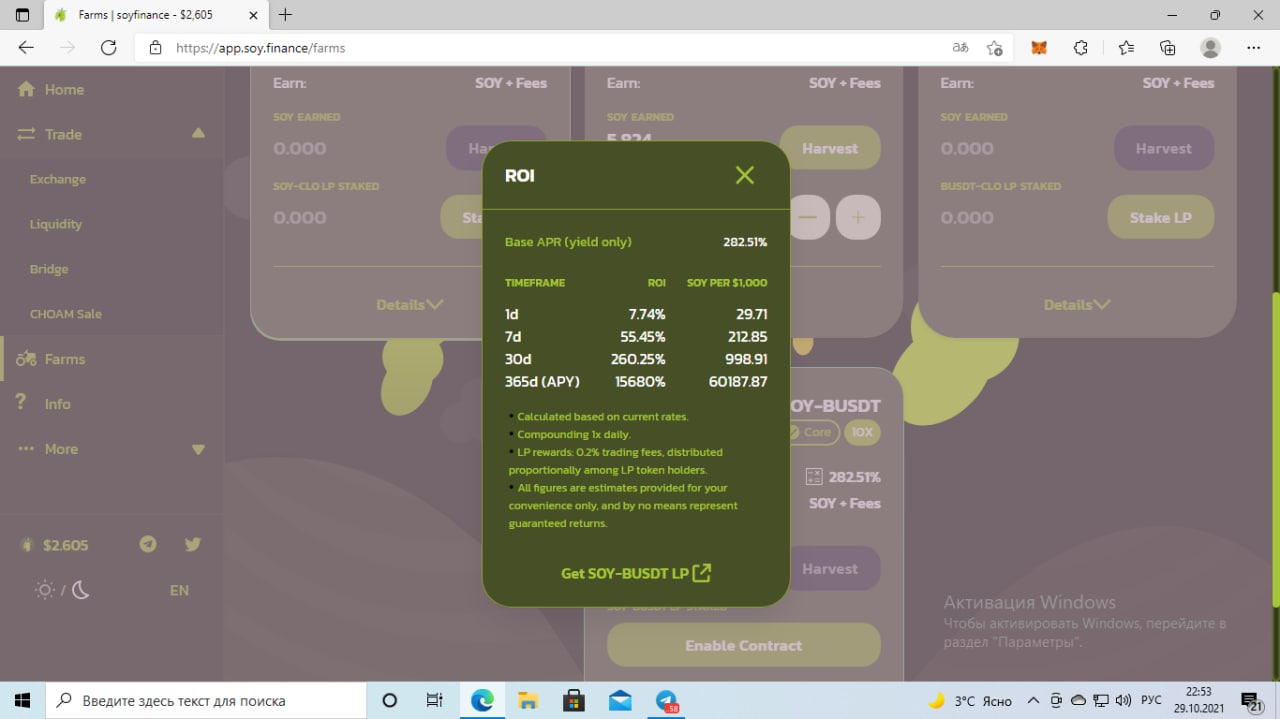The width and height of the screenshot is (1280, 719).
Task: View site information lock icon
Action: (x=155, y=47)
